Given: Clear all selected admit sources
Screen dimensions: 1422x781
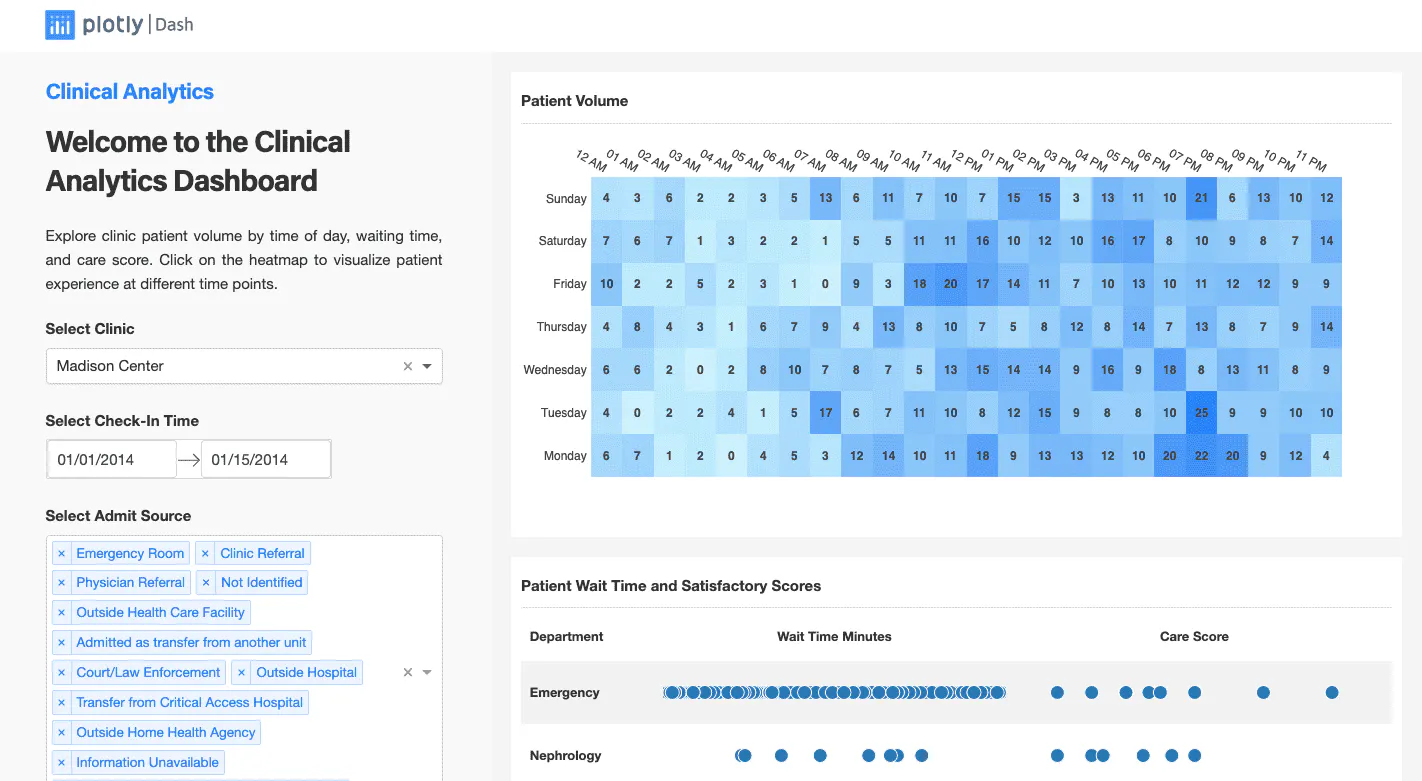Looking at the screenshot, I should pos(408,672).
